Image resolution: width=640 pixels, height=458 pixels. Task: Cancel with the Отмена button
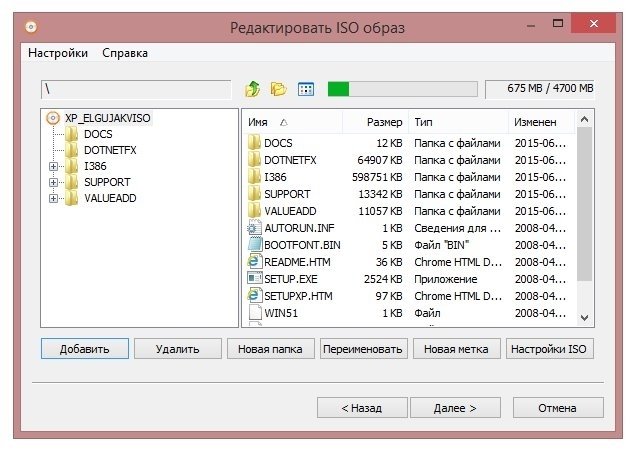(x=558, y=408)
